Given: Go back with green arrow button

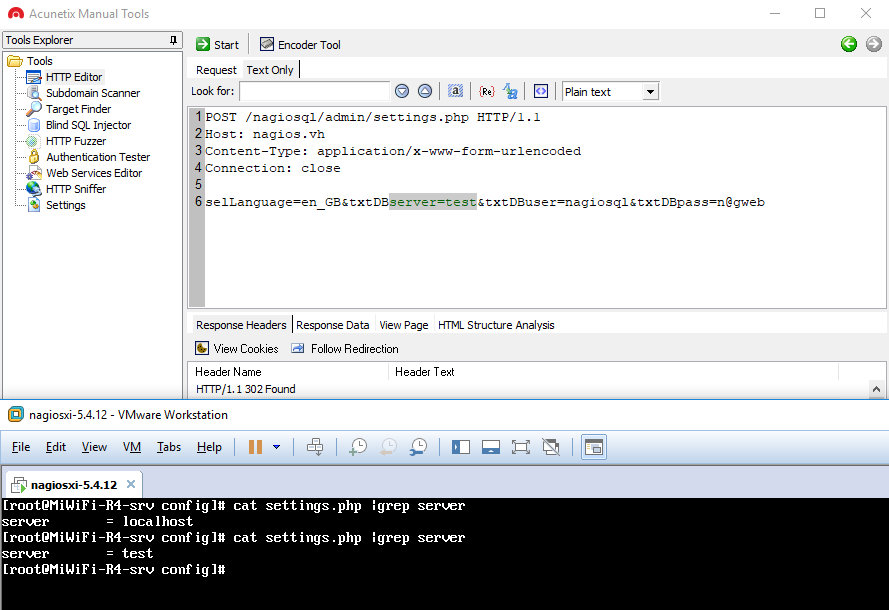Looking at the screenshot, I should [849, 44].
